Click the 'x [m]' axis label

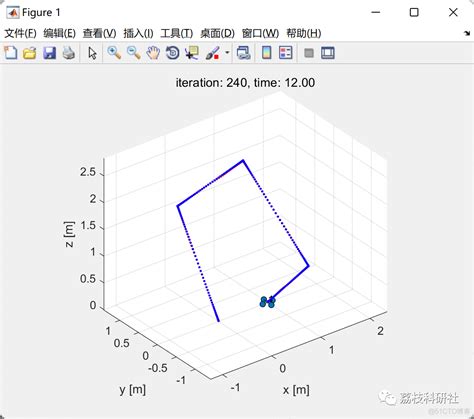pos(296,389)
